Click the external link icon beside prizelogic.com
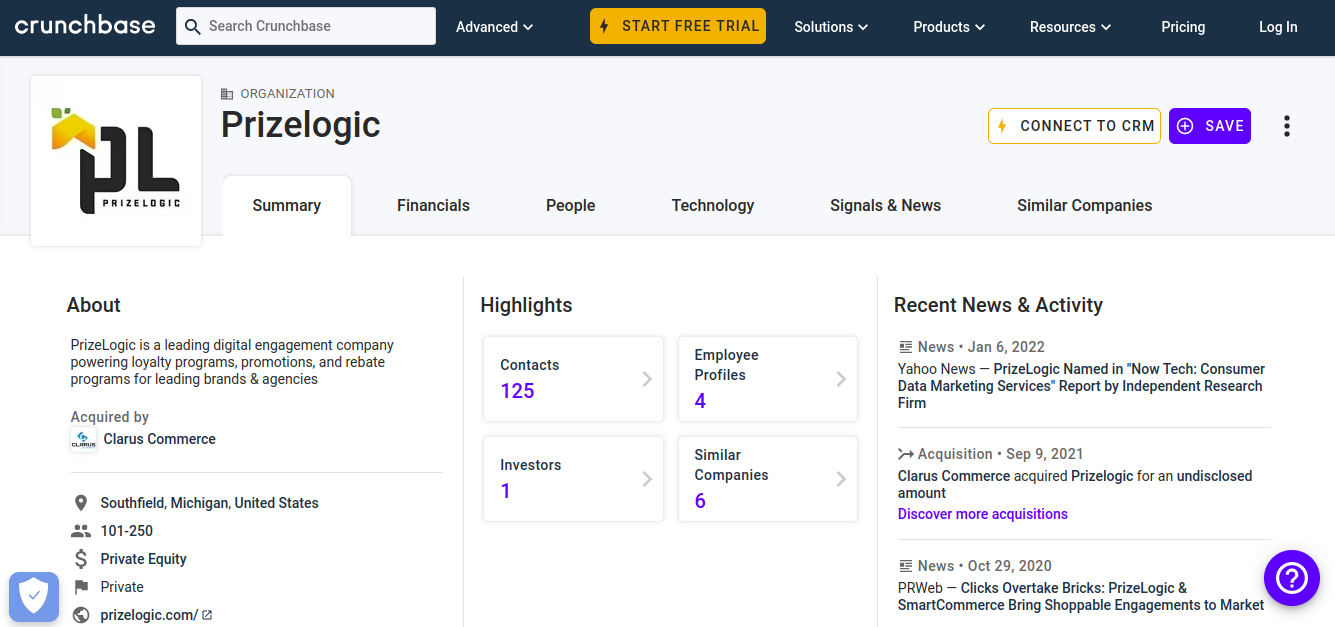Screen dimensions: 1335x627 pyautogui.click(x=207, y=615)
